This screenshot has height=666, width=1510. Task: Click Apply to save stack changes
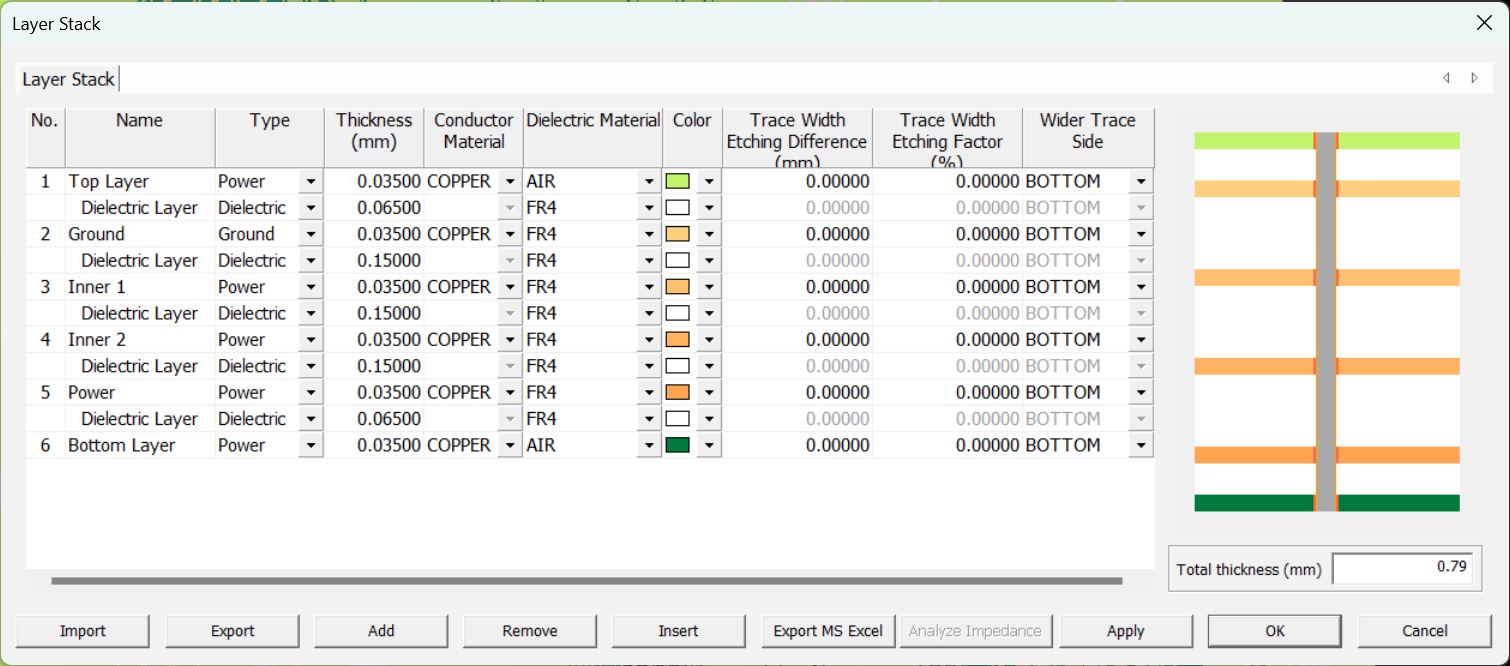coord(1125,631)
